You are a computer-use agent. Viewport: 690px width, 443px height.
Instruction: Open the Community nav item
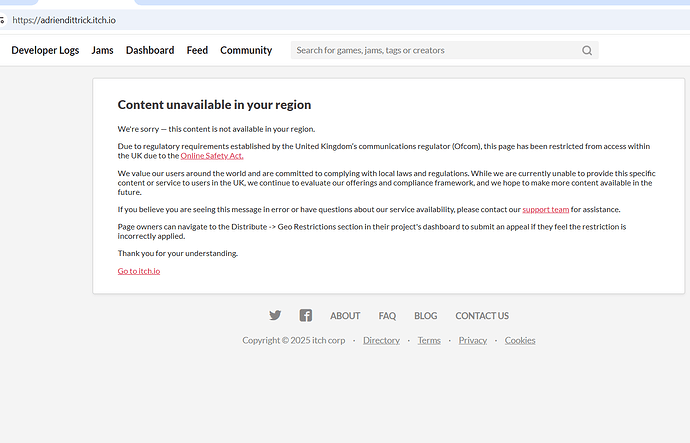click(246, 50)
